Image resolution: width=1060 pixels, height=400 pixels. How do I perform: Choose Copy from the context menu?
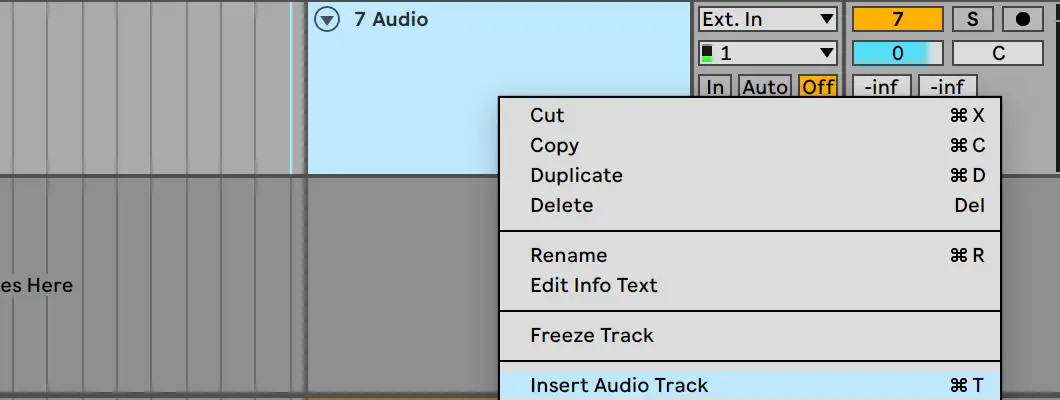pyautogui.click(x=555, y=145)
